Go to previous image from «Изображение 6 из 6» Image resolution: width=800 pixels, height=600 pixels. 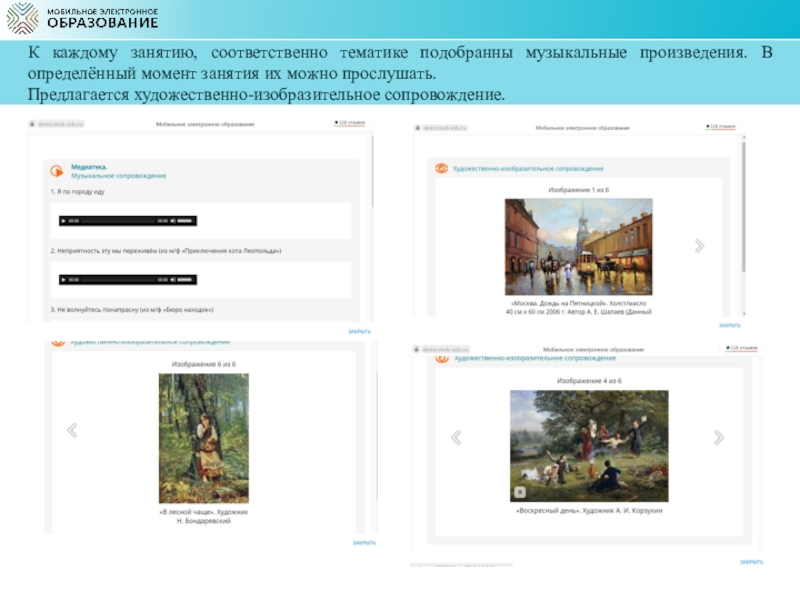(x=72, y=430)
